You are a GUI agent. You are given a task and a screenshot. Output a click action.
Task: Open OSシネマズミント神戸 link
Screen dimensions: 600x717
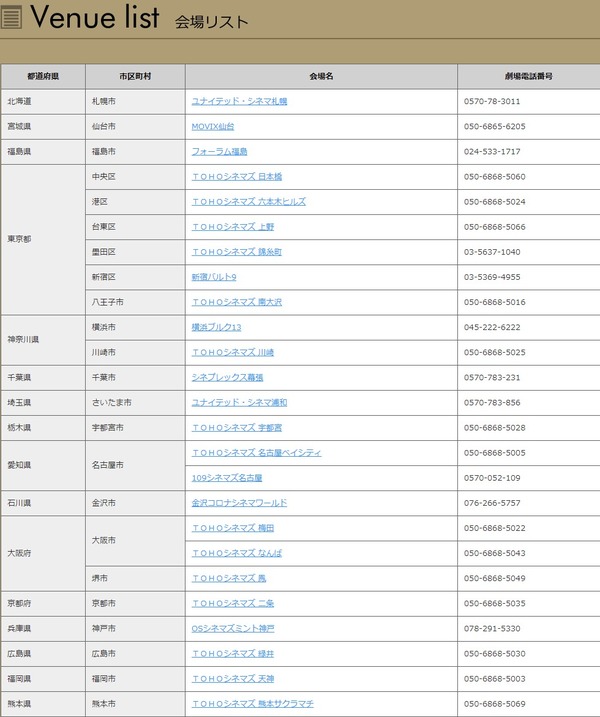[x=233, y=629]
